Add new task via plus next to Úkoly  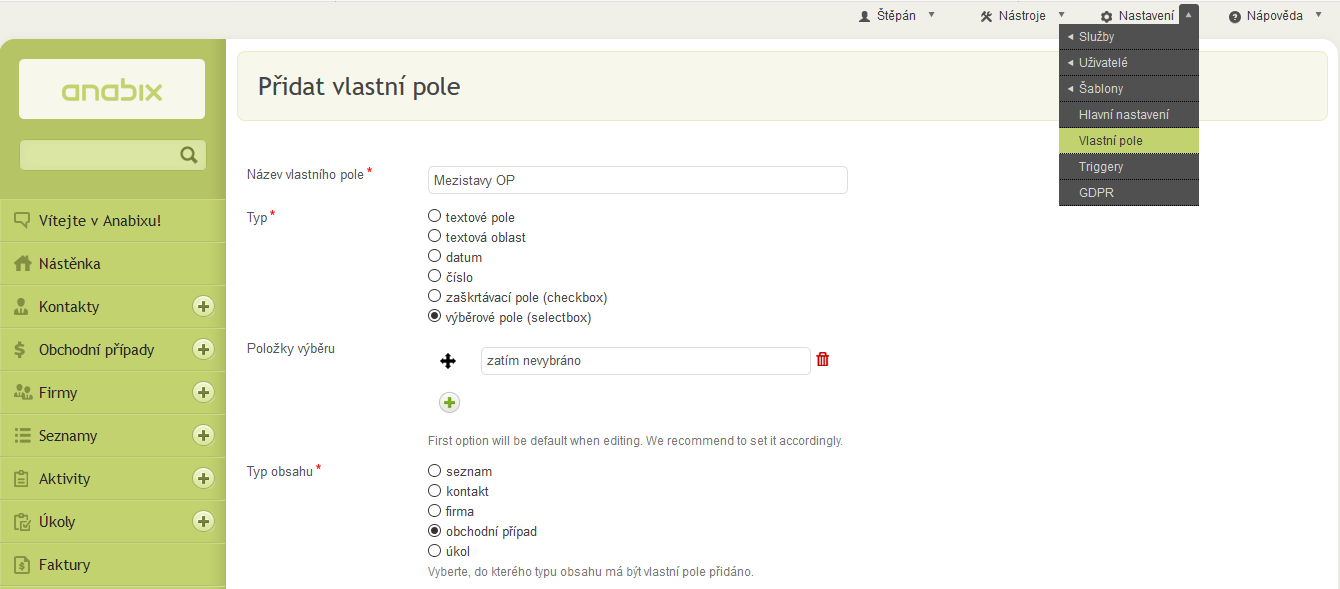pyautogui.click(x=203, y=522)
